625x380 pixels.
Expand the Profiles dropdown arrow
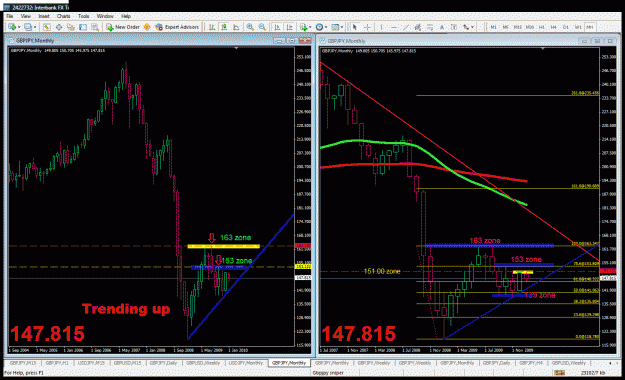coord(35,27)
